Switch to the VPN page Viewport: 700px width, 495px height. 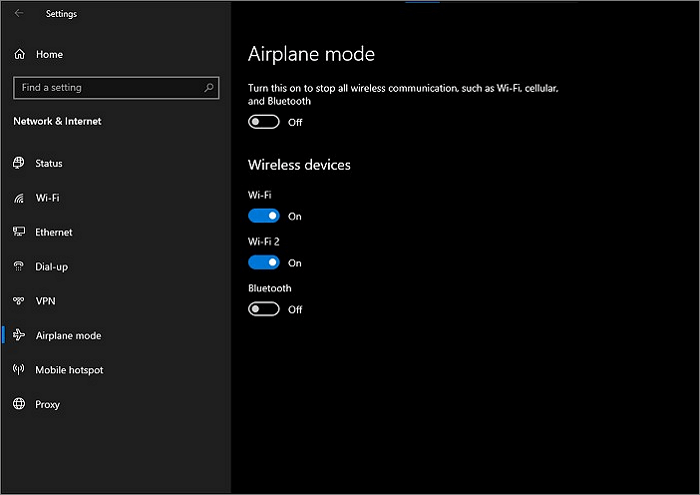[46, 301]
